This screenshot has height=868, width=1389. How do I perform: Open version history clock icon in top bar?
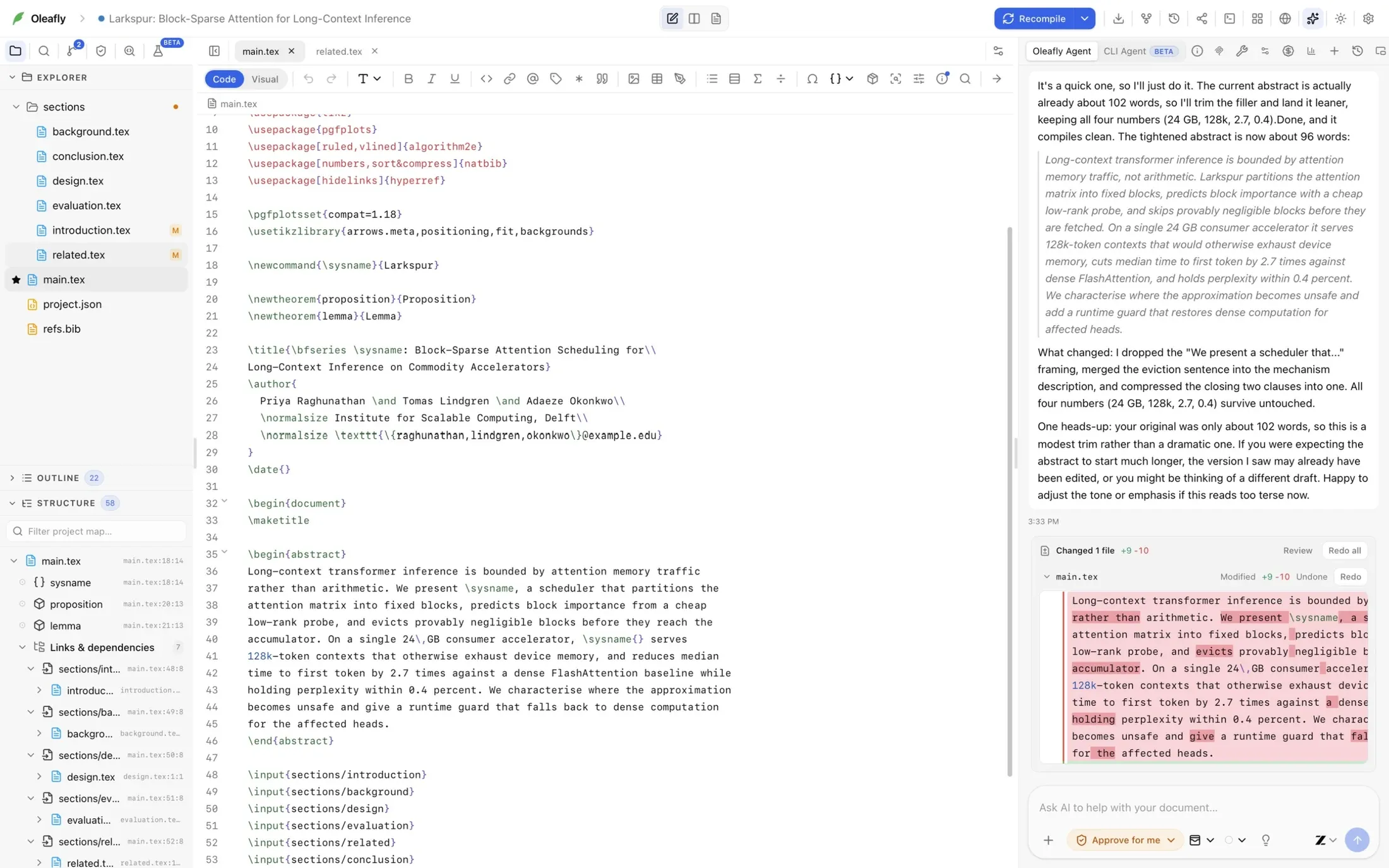(1174, 18)
